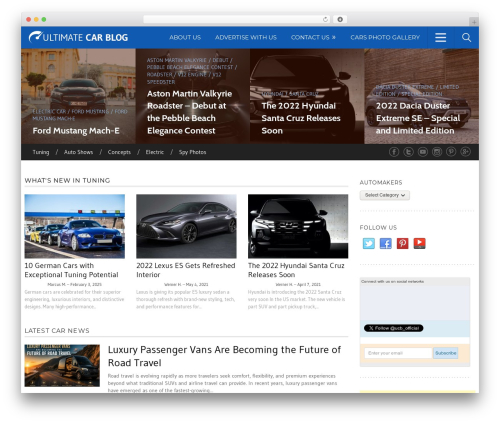500x423 pixels.
Task: Open 10 German Cars tuning article title
Action: pyautogui.click(x=71, y=270)
